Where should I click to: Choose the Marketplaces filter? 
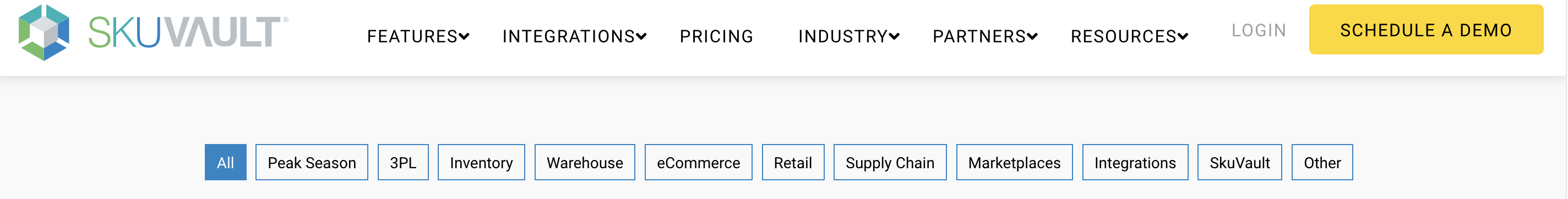point(1015,163)
